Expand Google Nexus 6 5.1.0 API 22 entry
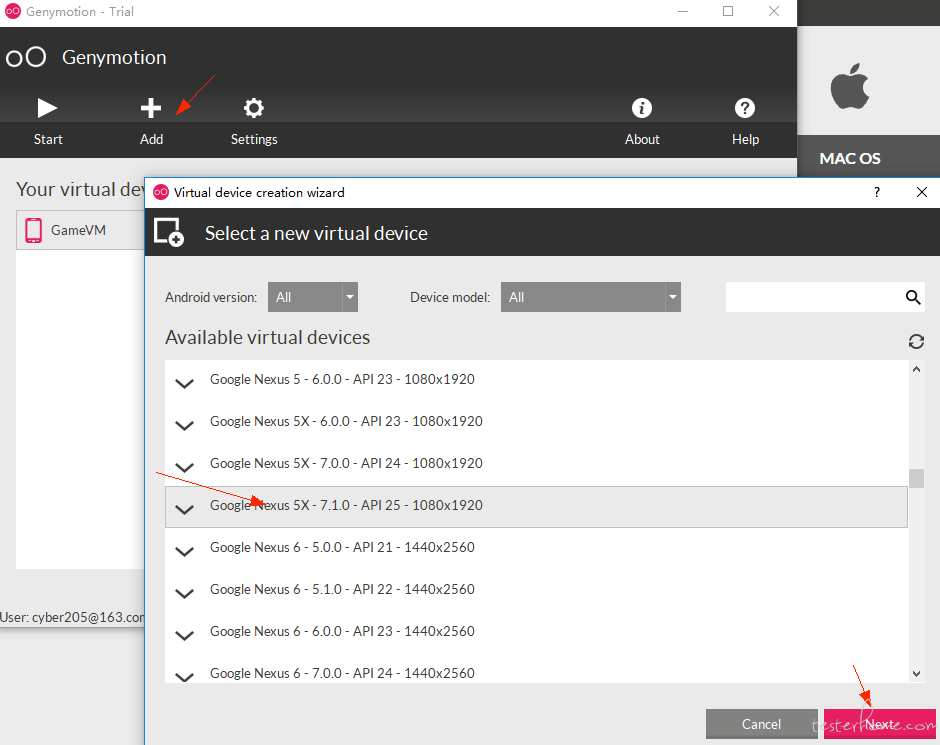Image resolution: width=940 pixels, height=745 pixels. [x=185, y=593]
